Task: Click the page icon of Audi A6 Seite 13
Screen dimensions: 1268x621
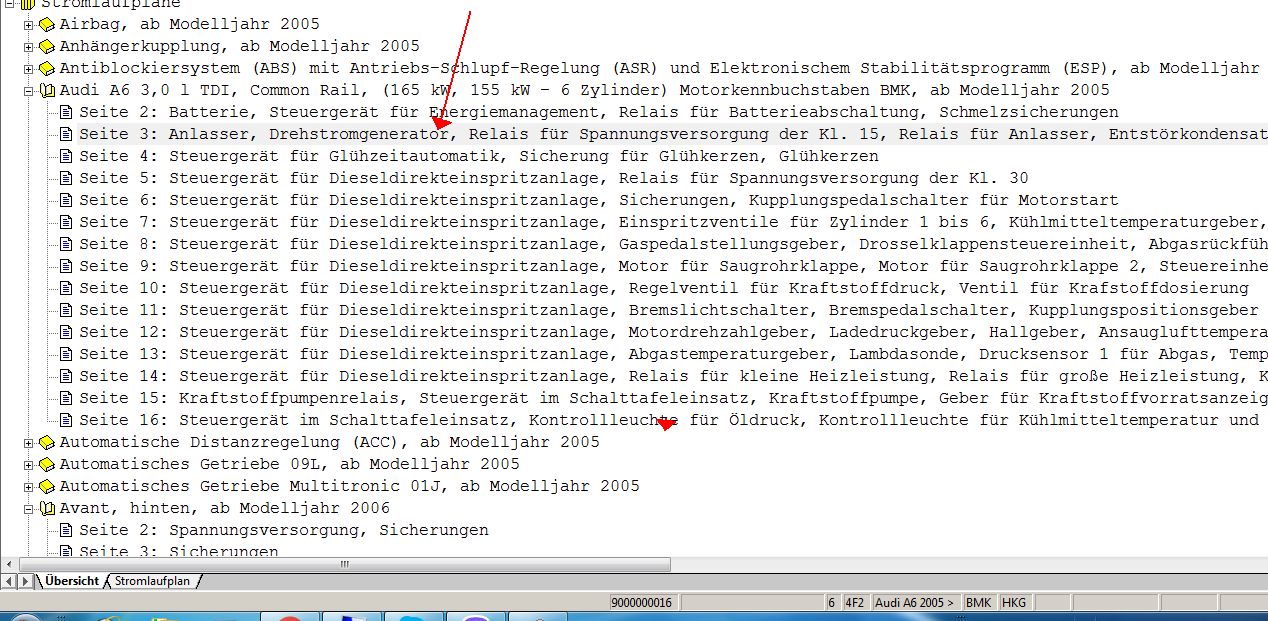Action: pos(66,354)
